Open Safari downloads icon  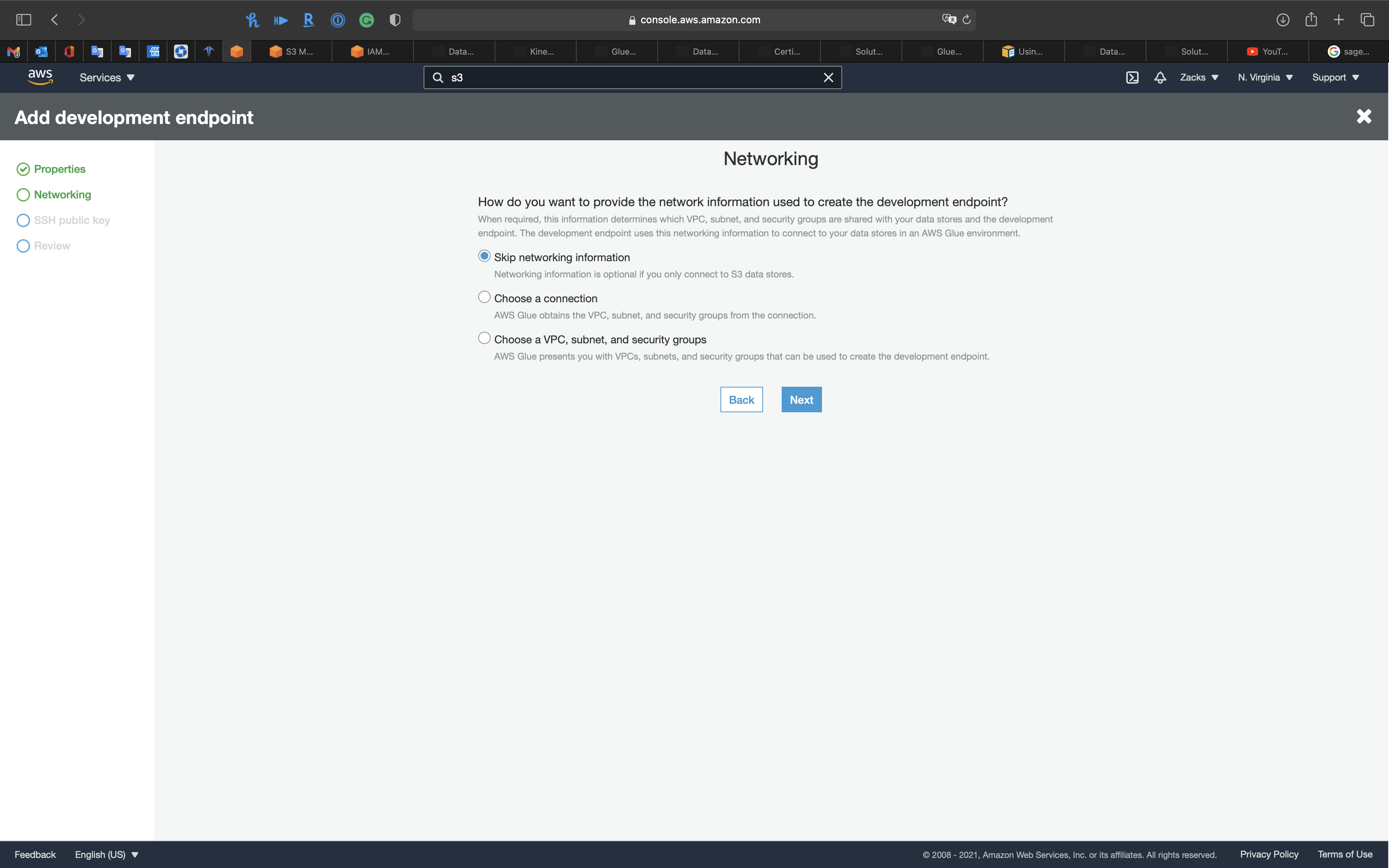1283,20
